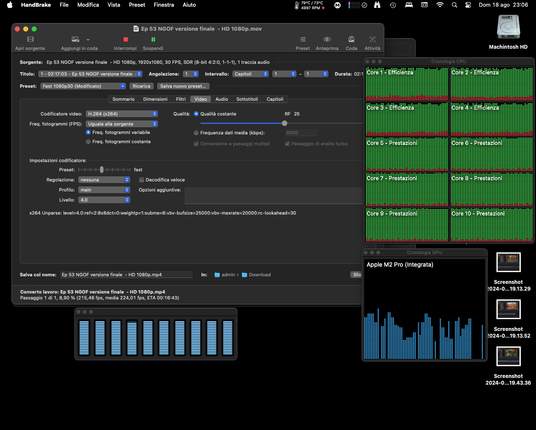Enable the Decodifica veloce checkbox
The width and height of the screenshot is (536, 430).
[142, 180]
